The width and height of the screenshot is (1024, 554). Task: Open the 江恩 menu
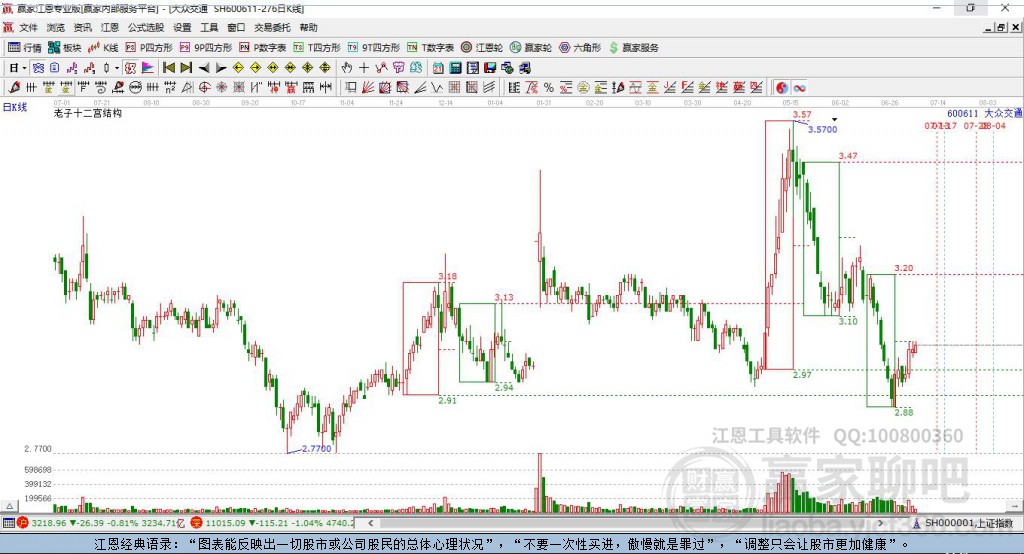click(110, 27)
